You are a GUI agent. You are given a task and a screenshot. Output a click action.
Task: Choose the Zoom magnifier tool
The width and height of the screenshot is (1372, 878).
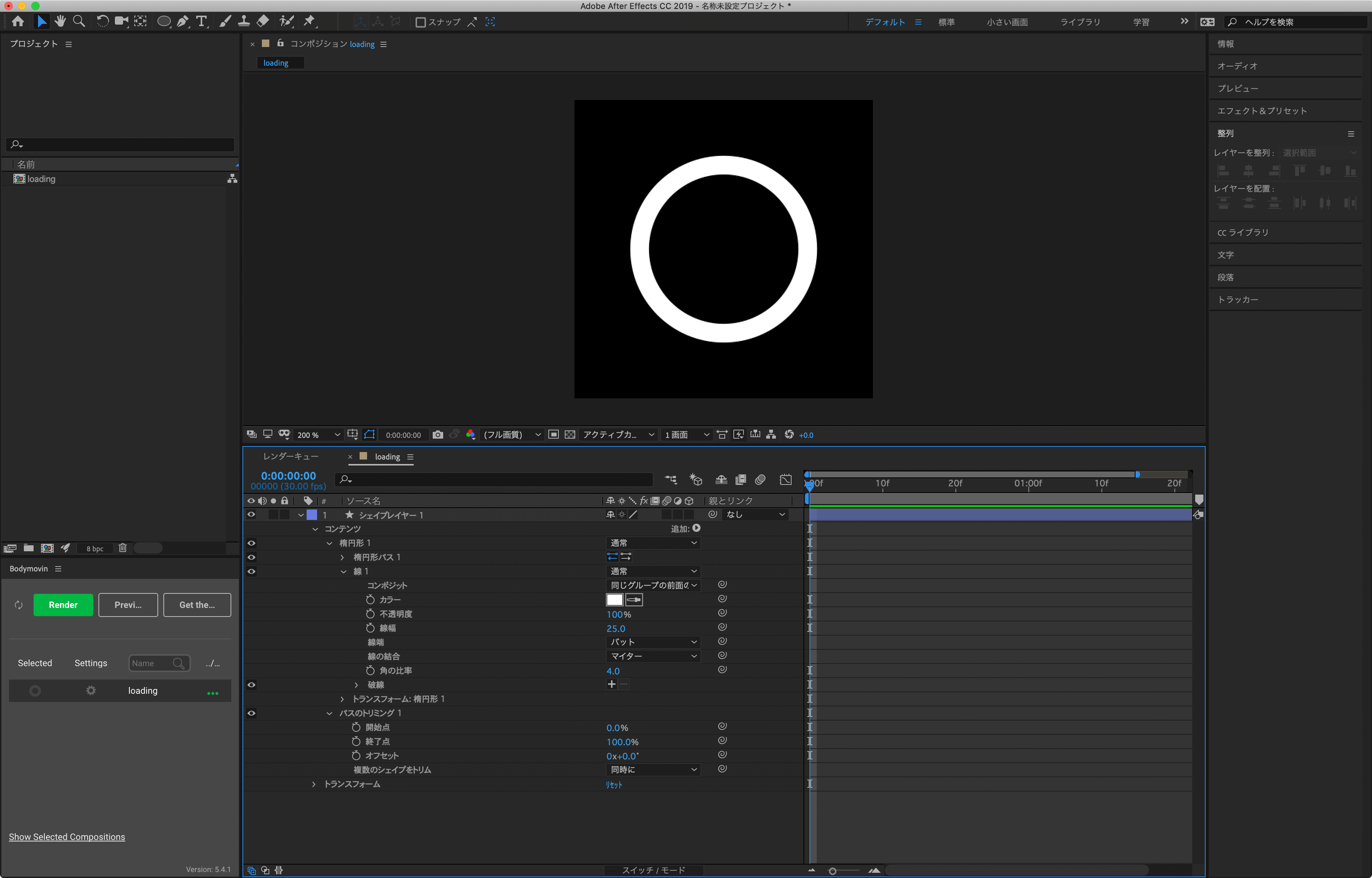(79, 22)
